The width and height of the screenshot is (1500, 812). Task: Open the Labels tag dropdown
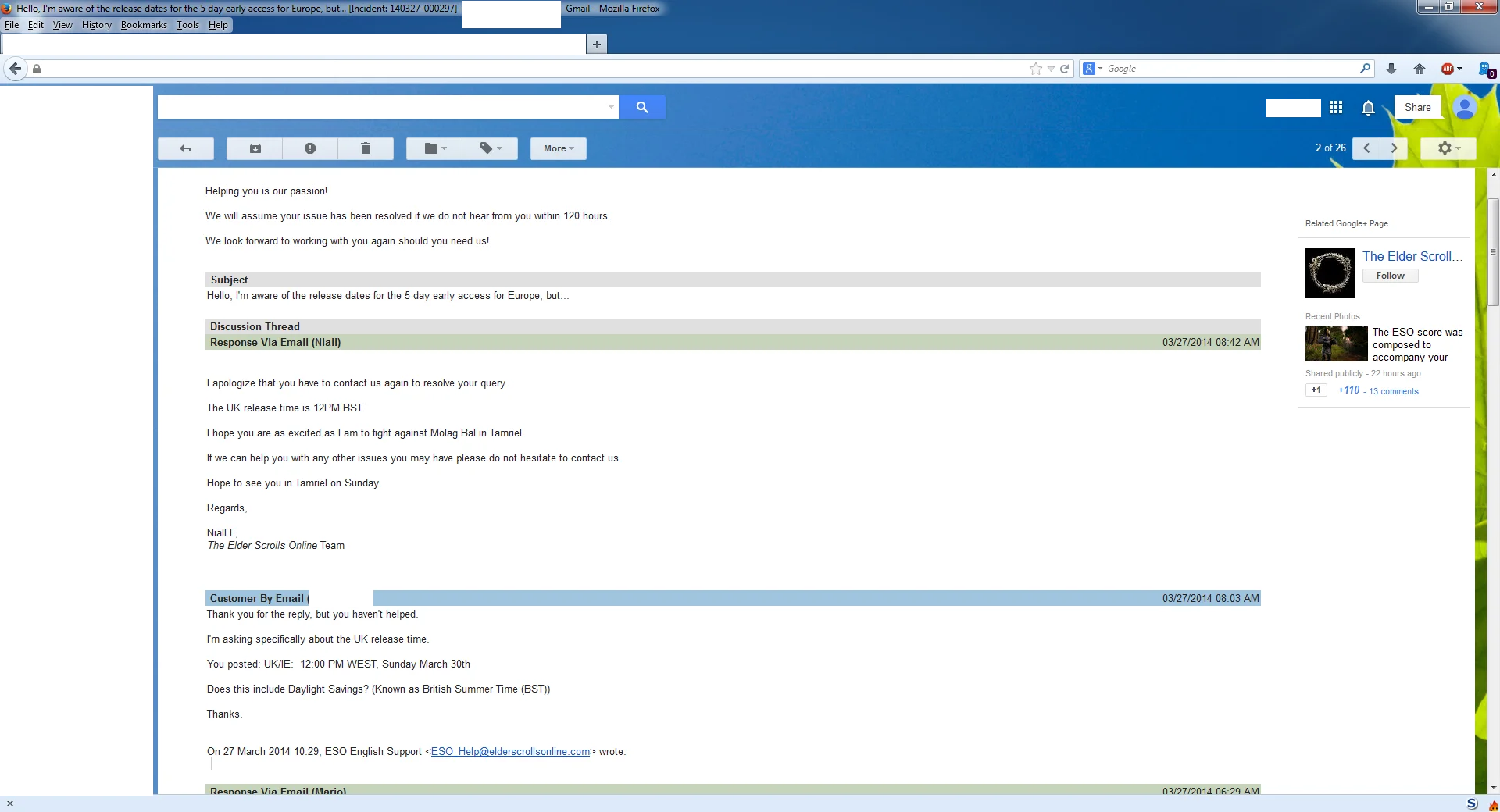coord(490,148)
